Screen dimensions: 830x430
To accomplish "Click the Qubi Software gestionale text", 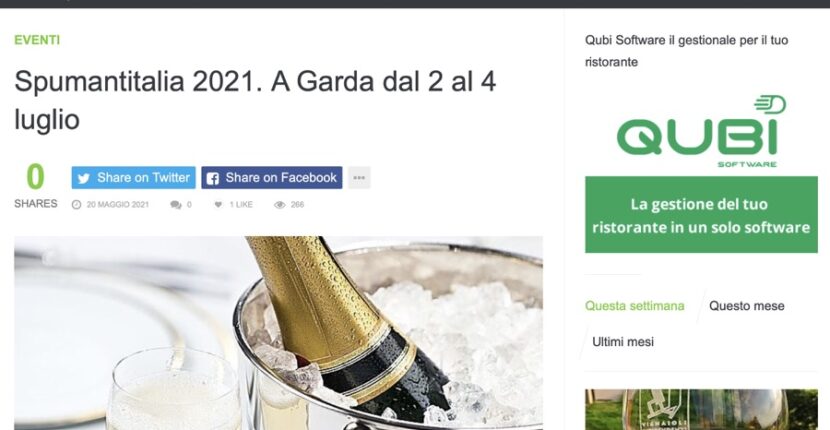I will click(x=687, y=51).
